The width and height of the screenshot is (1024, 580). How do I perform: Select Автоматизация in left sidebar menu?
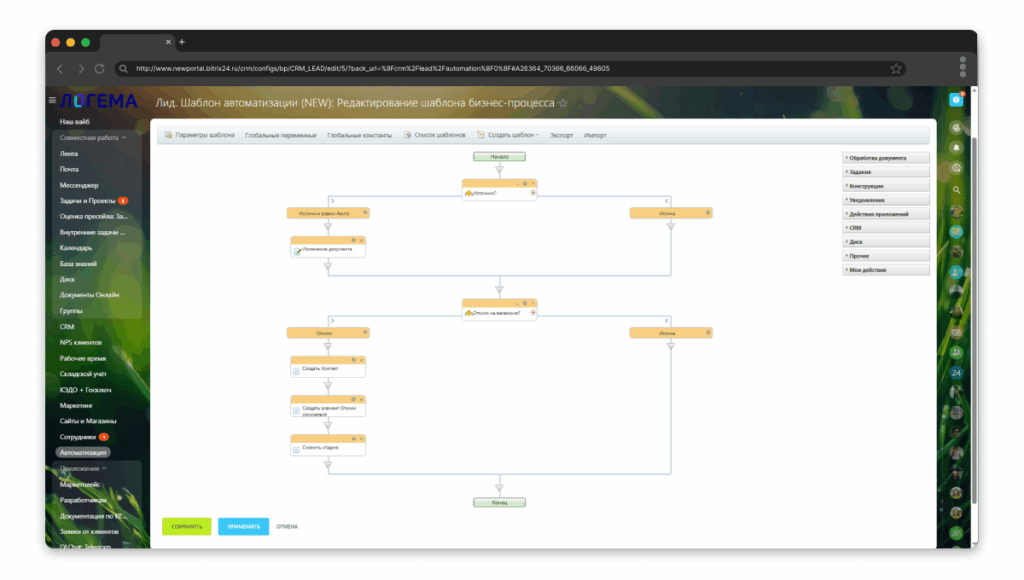click(x=83, y=453)
